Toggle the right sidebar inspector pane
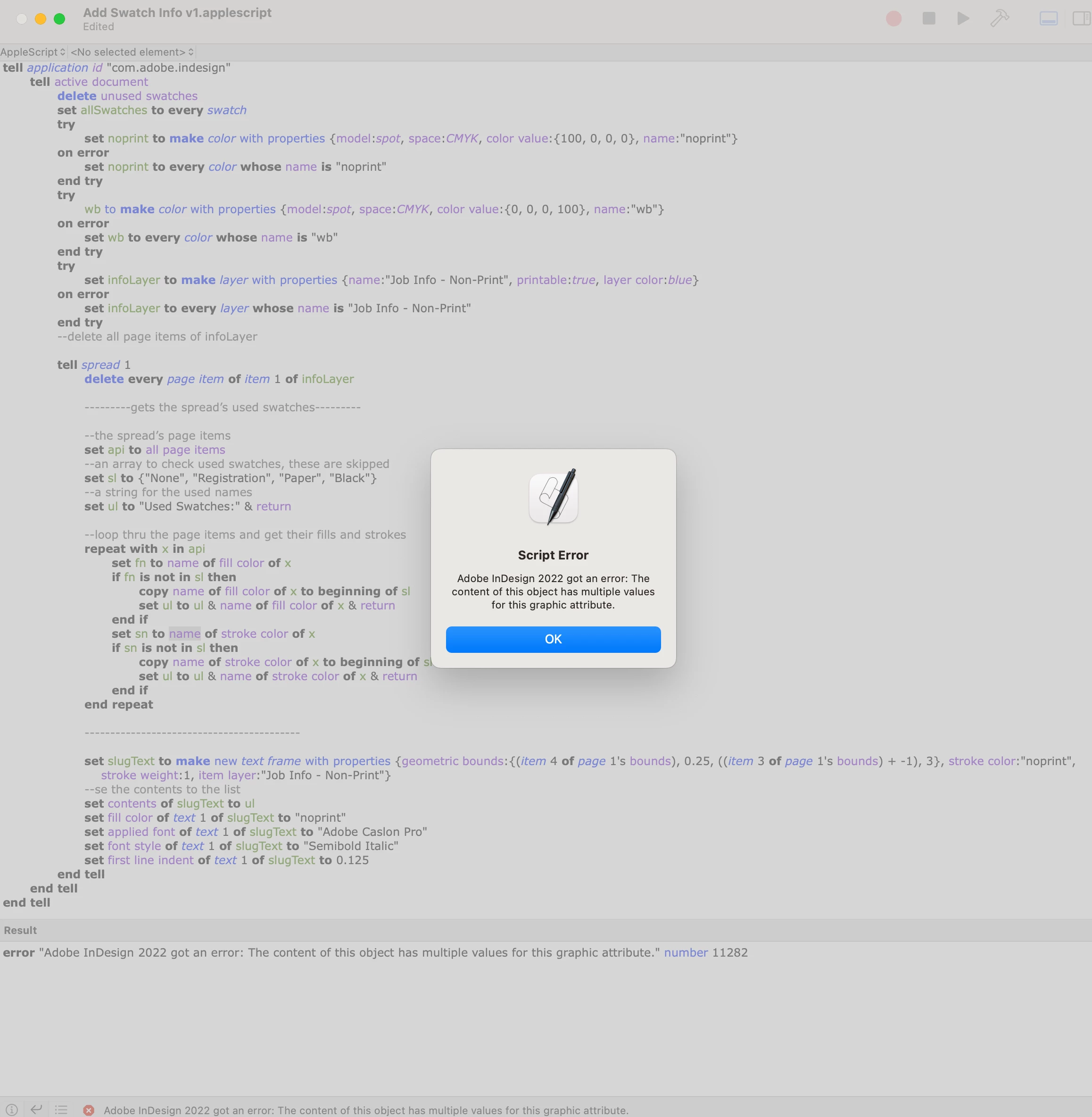This screenshot has width=1092, height=1117. 1081,18
